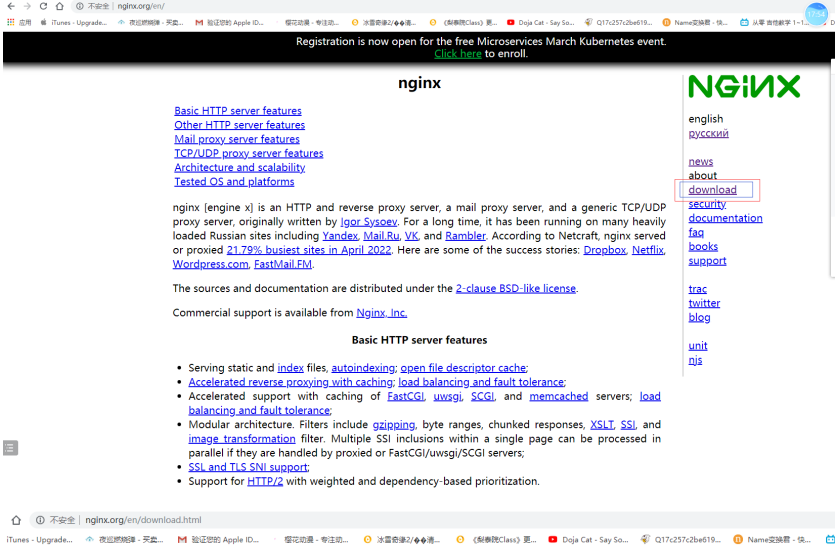This screenshot has height=548, width=838.
Task: Open the news sidebar link
Action: point(701,161)
